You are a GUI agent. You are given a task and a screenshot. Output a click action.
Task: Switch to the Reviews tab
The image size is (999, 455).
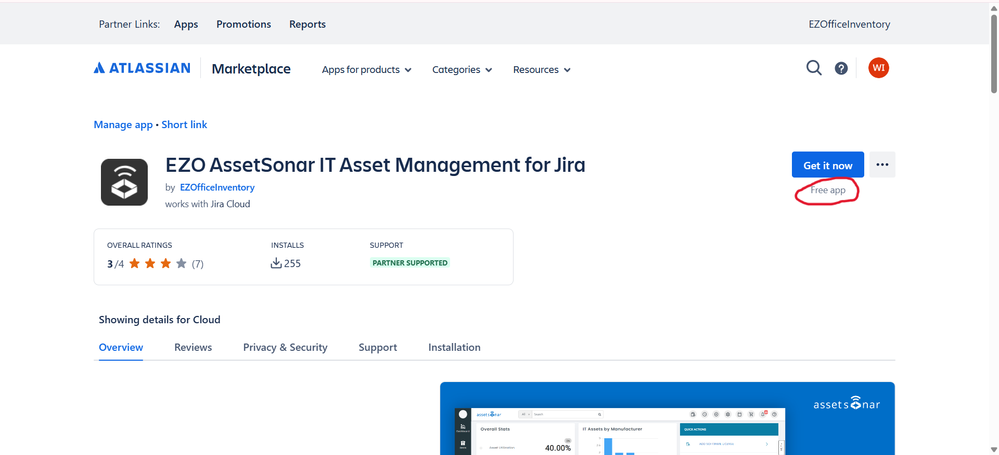[x=193, y=347]
